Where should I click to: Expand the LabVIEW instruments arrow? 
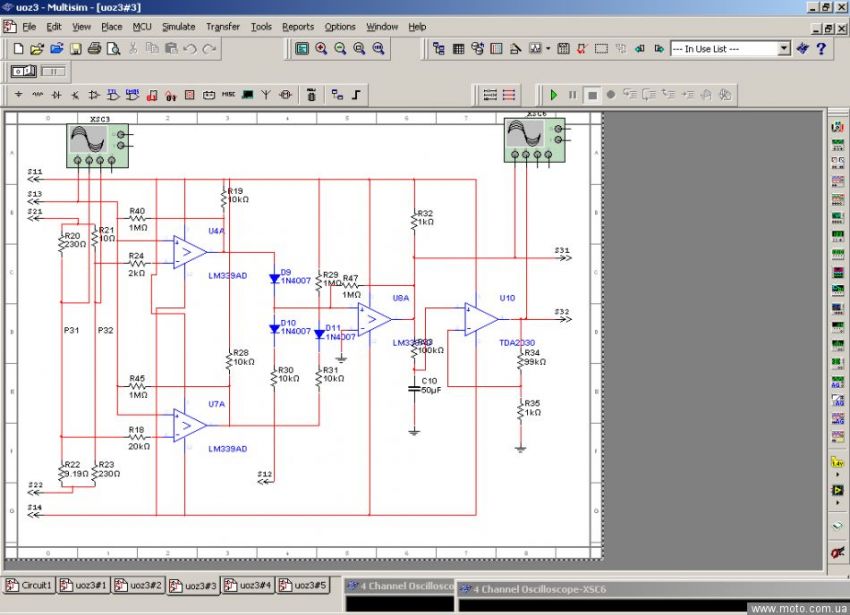pyautogui.click(x=838, y=503)
